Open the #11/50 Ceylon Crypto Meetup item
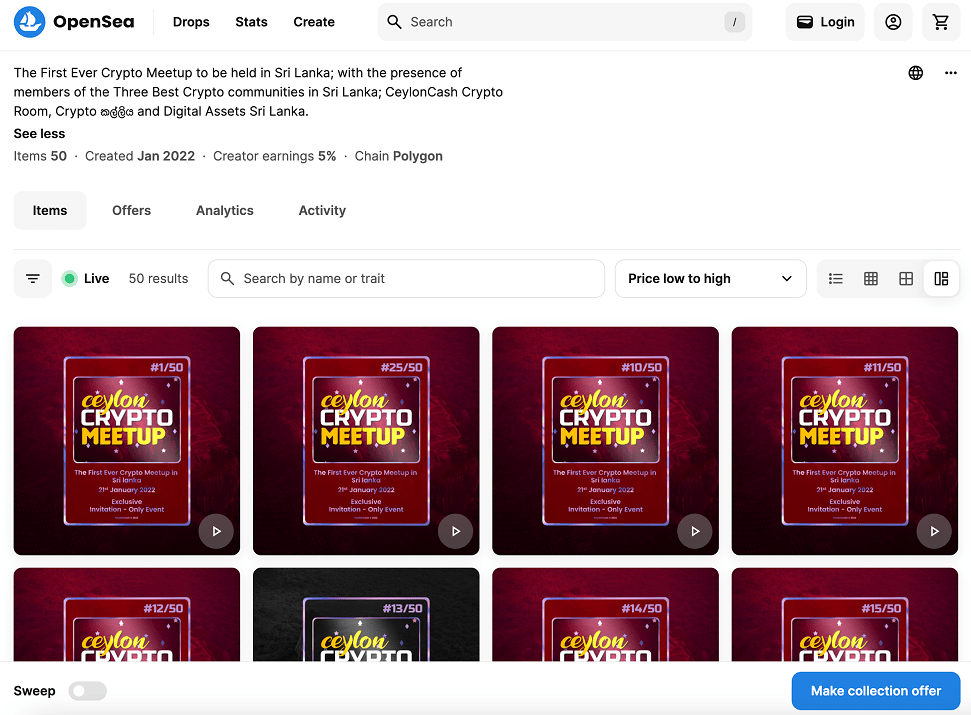The width and height of the screenshot is (971, 715). tap(845, 441)
